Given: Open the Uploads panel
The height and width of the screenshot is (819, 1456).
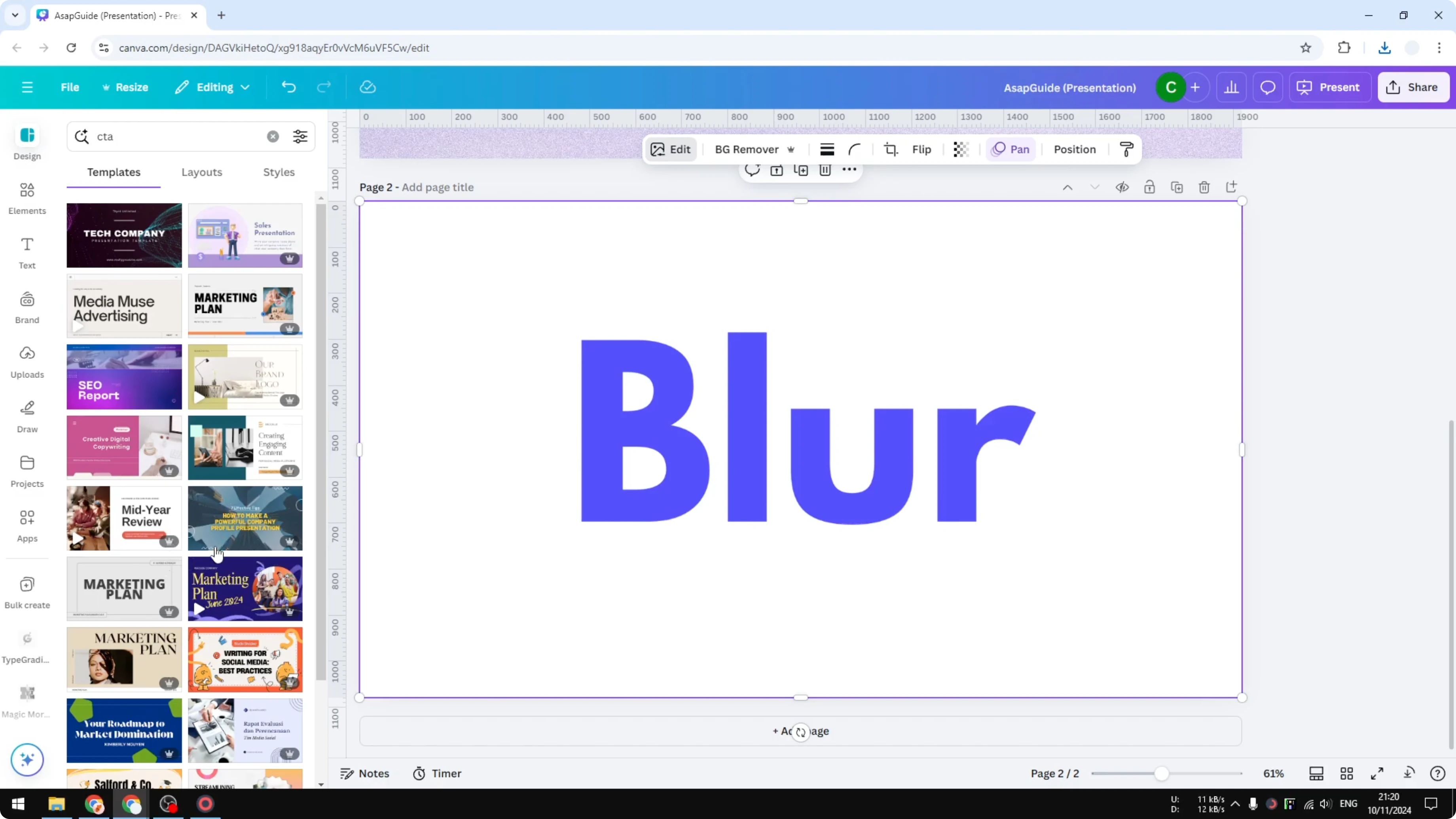Looking at the screenshot, I should click(x=27, y=362).
